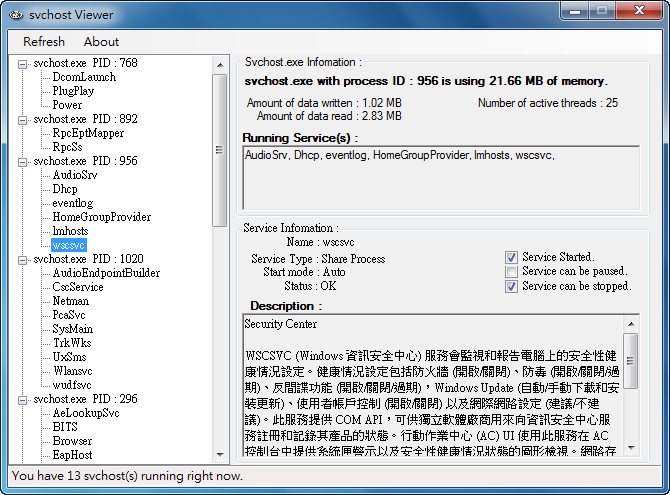Viewport: 670px width, 495px height.
Task: Collapse the svchost.exe PID : 892 node
Action: [x=22, y=120]
